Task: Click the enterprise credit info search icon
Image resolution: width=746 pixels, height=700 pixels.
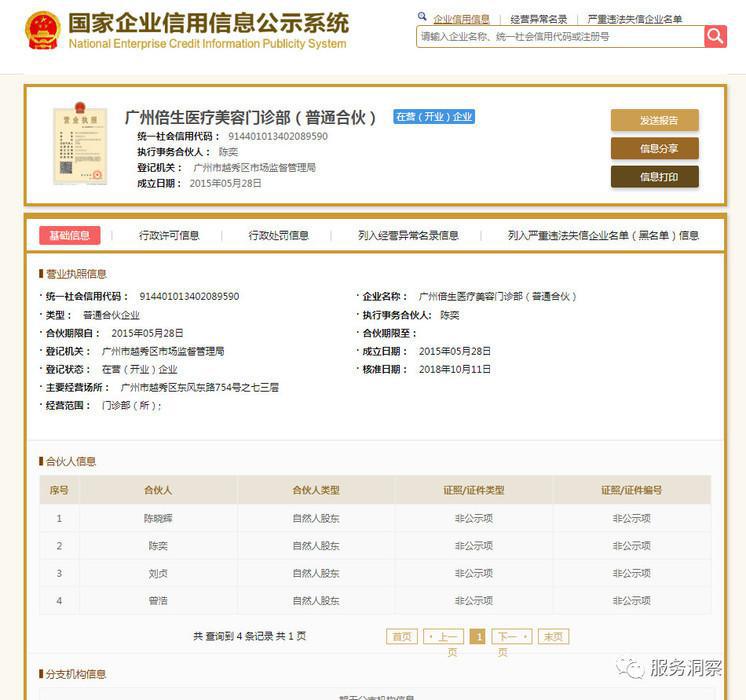Action: (423, 18)
